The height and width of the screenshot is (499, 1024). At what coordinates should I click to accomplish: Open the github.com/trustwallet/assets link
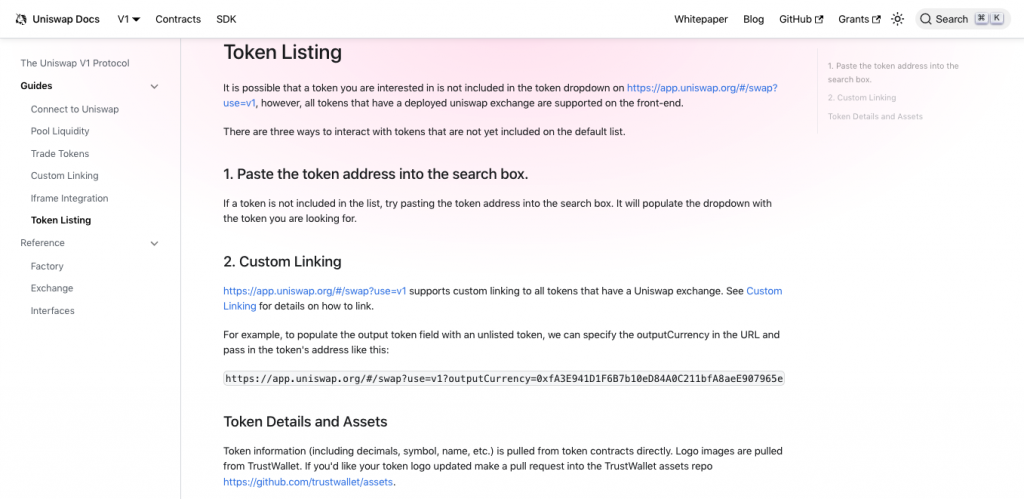click(309, 482)
